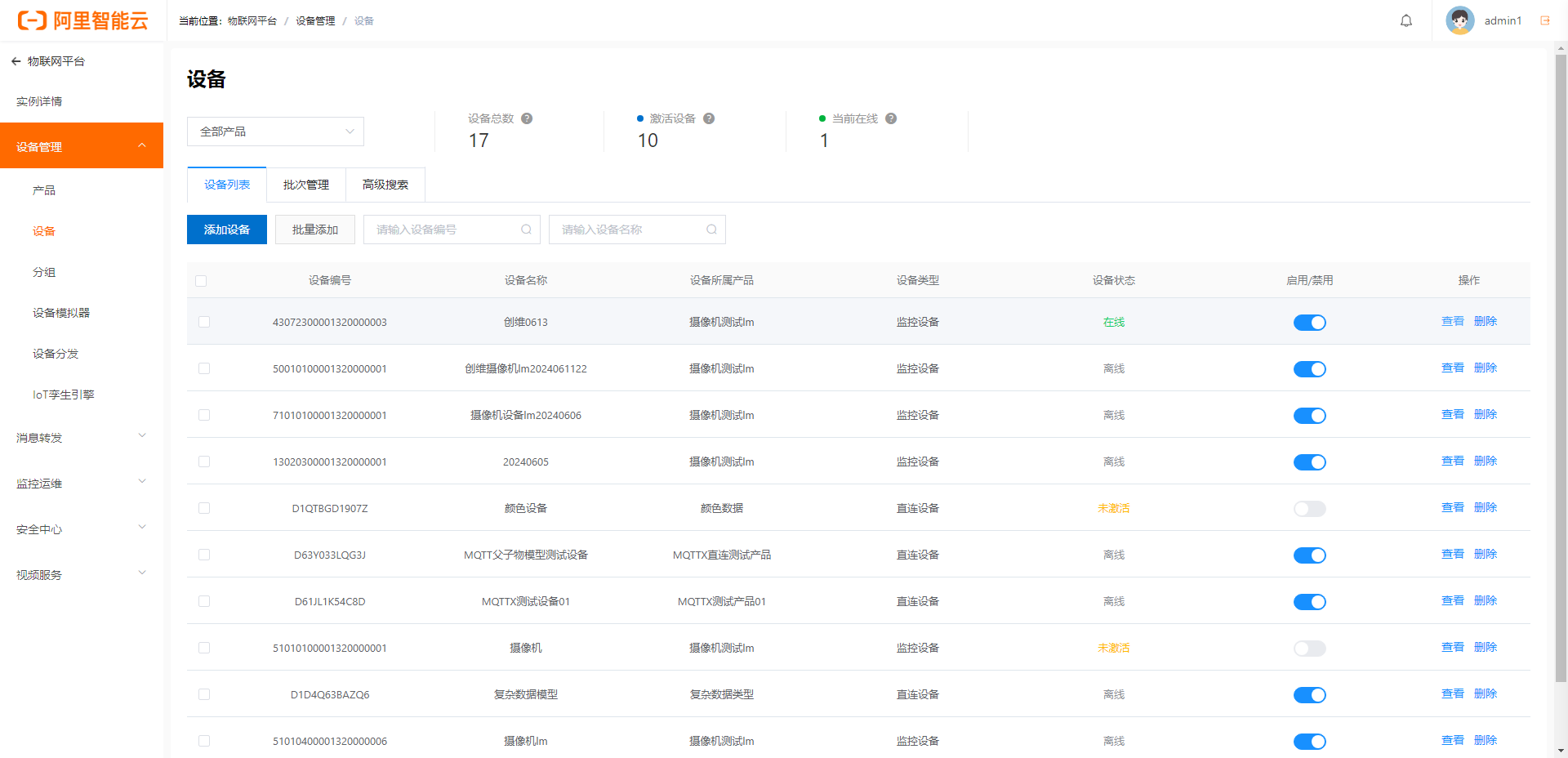Collapse the 设备管理 sidebar section
Viewport: 1568px width, 758px height.
tap(81, 146)
